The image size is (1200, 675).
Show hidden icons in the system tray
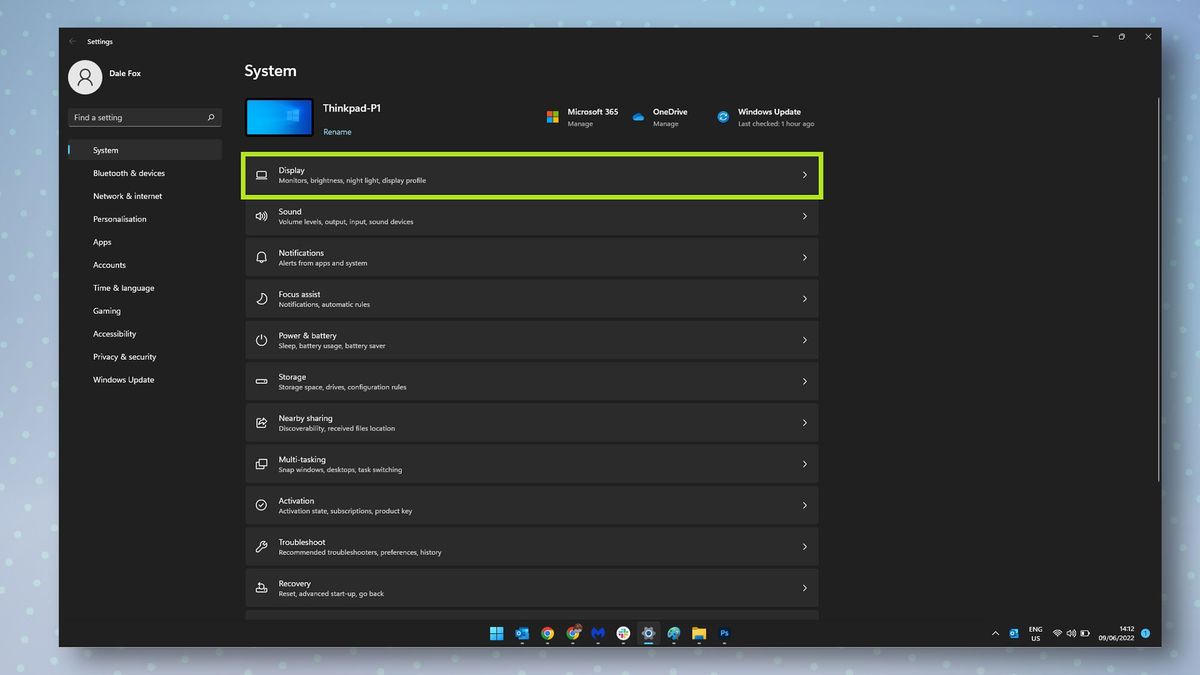995,633
